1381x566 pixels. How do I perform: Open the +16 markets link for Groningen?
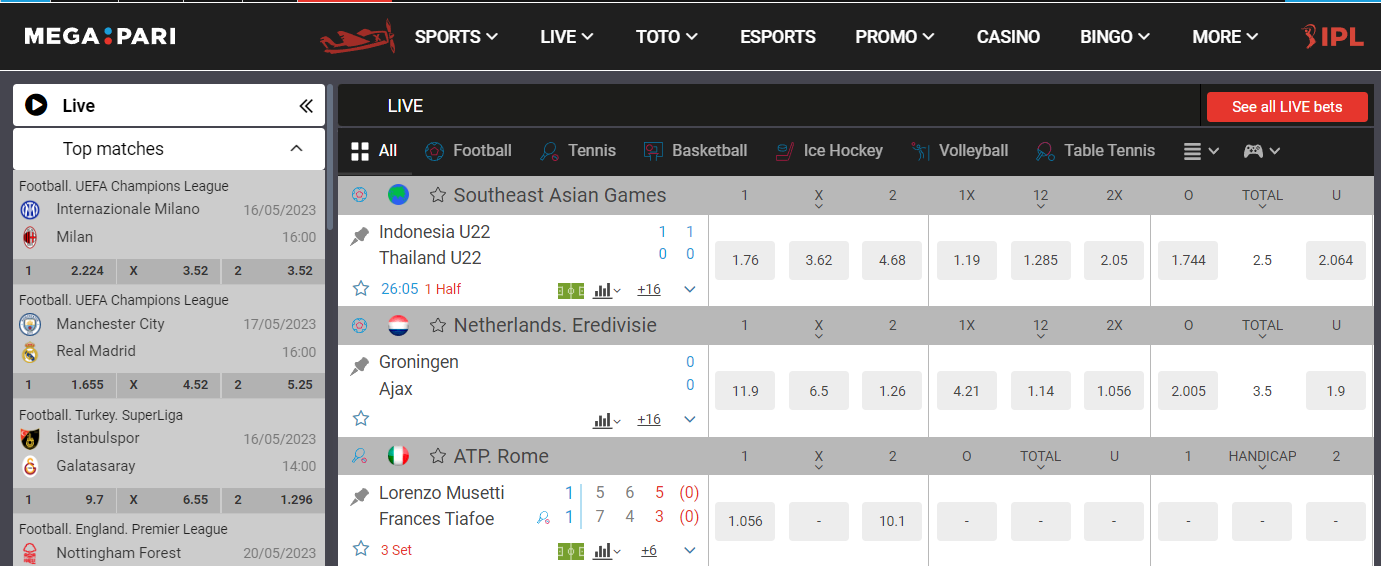(x=649, y=420)
